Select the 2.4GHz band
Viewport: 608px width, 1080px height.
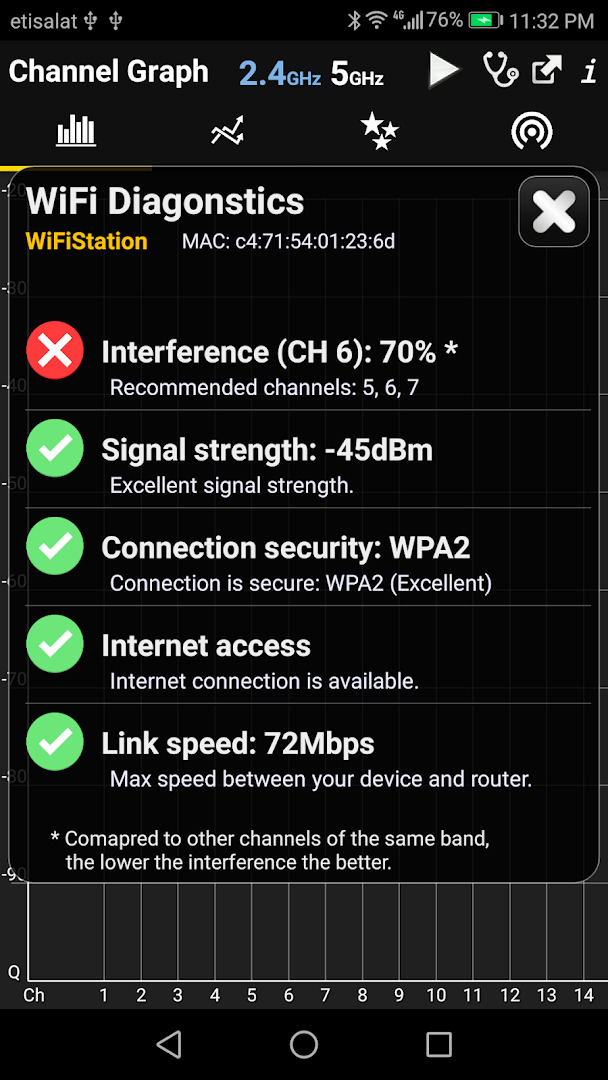tap(280, 73)
